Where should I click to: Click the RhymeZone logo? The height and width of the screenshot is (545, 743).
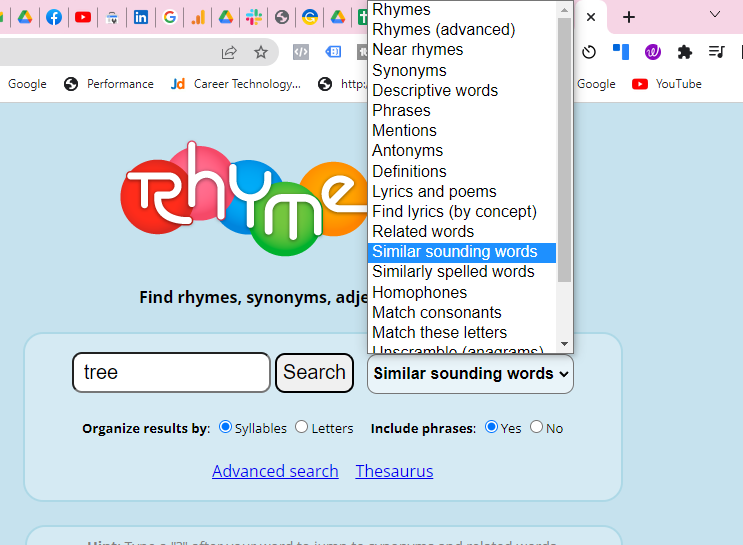pyautogui.click(x=244, y=198)
